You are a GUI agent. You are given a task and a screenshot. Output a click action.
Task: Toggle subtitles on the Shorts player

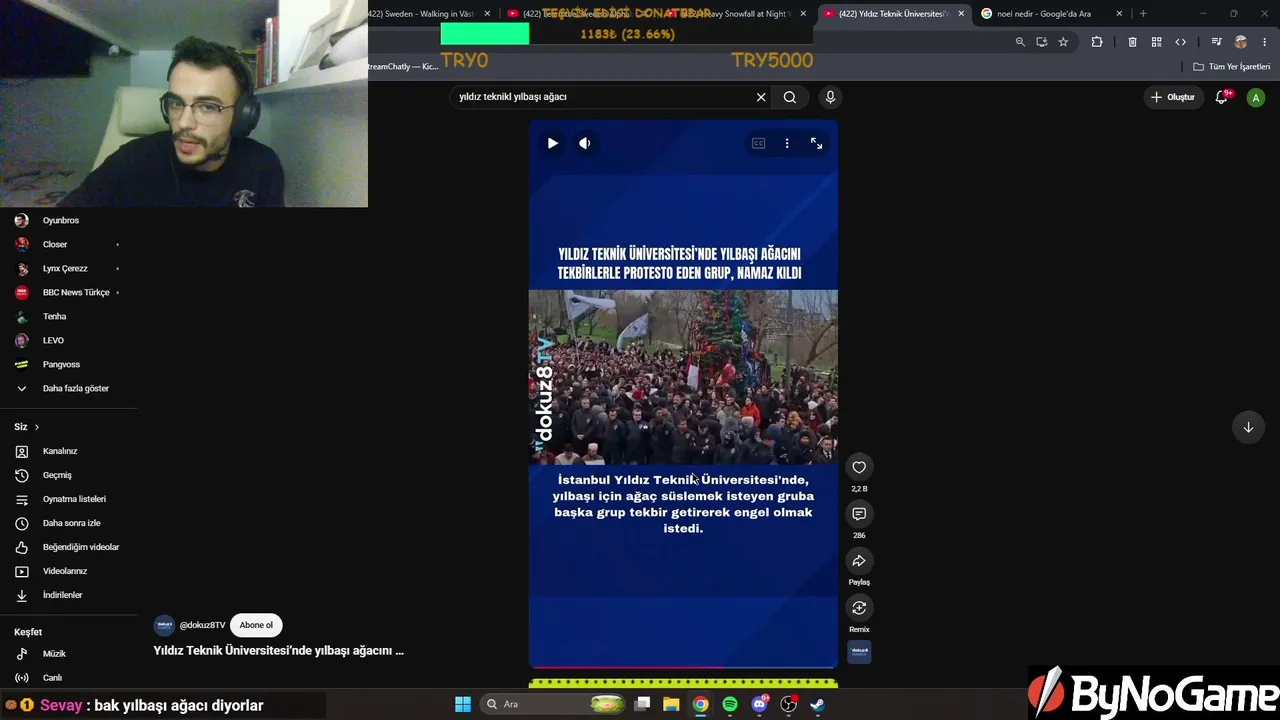(x=758, y=143)
